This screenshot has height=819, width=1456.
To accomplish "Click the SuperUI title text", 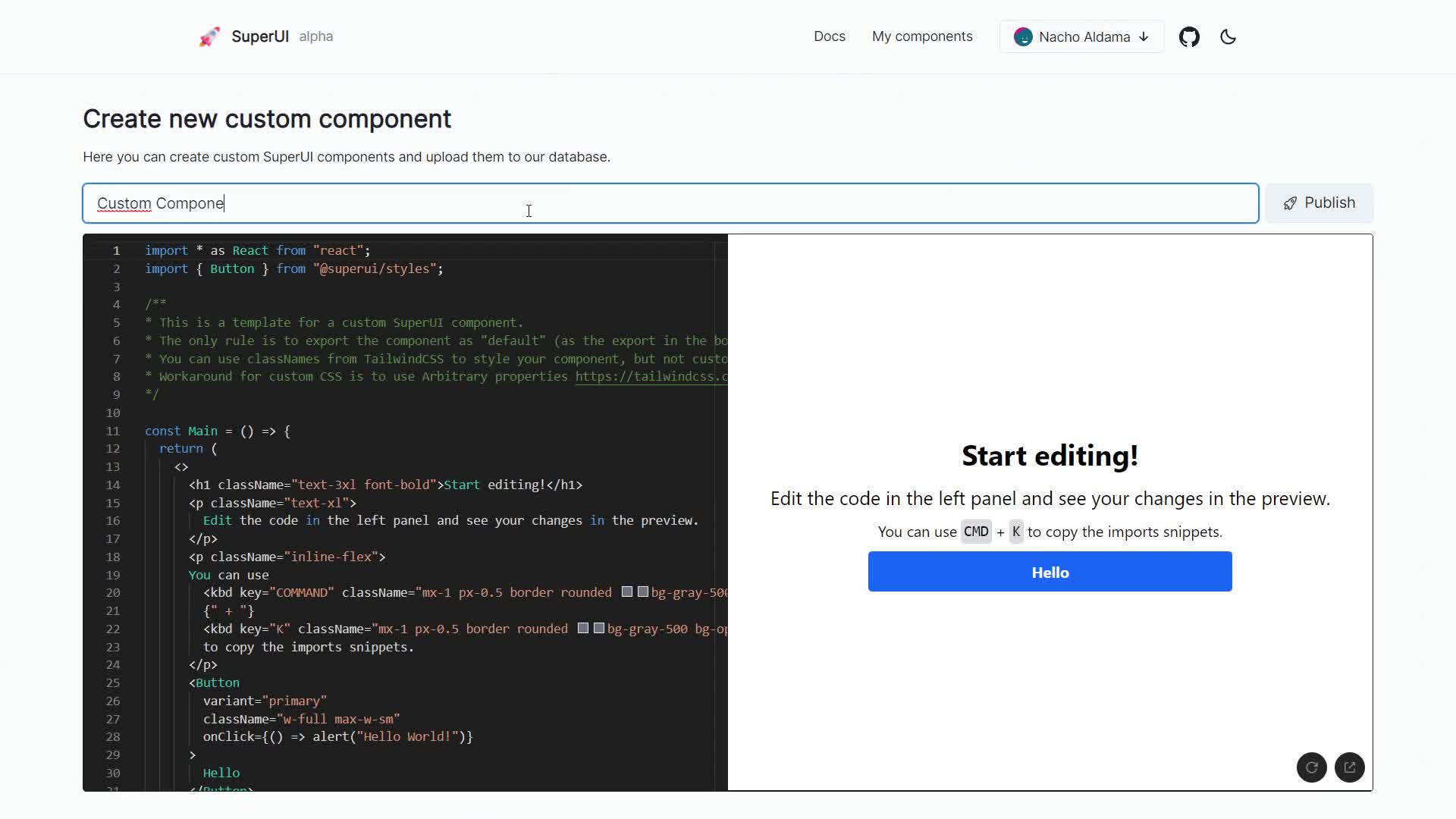I will [x=259, y=36].
